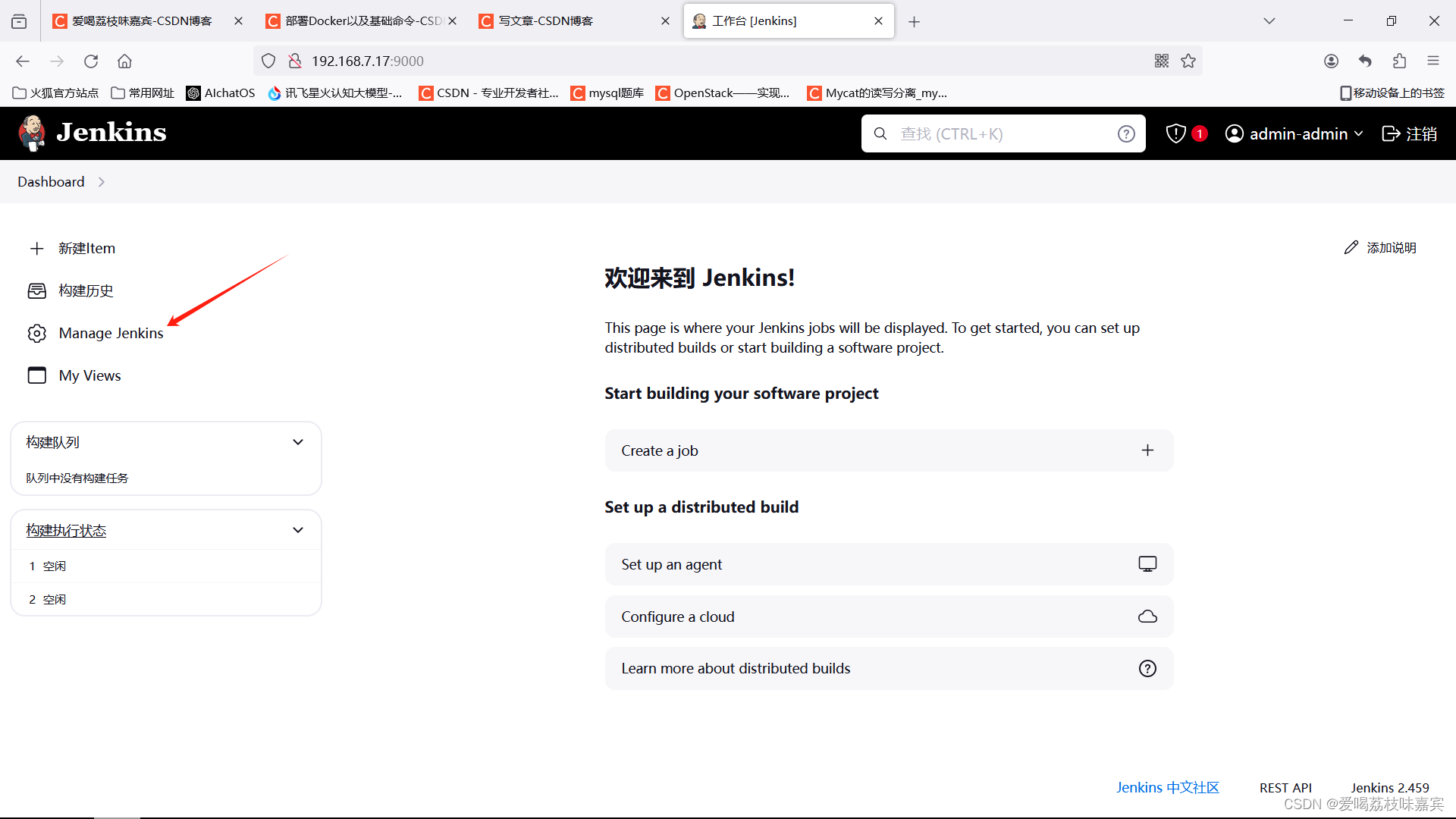Click the insecure connection lock icon
Screen dimensions: 1456x819
(295, 61)
